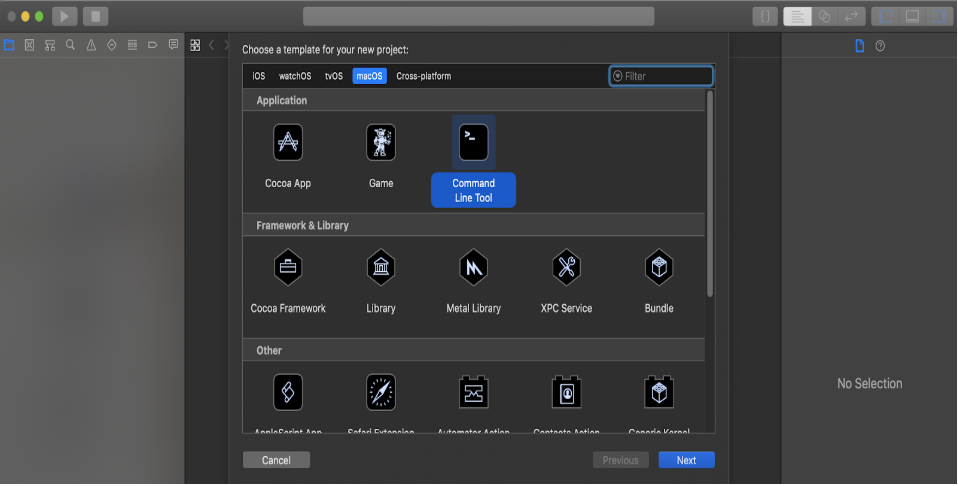Screen dimensions: 958x486
Task: Select the Library template icon
Action: (x=381, y=267)
